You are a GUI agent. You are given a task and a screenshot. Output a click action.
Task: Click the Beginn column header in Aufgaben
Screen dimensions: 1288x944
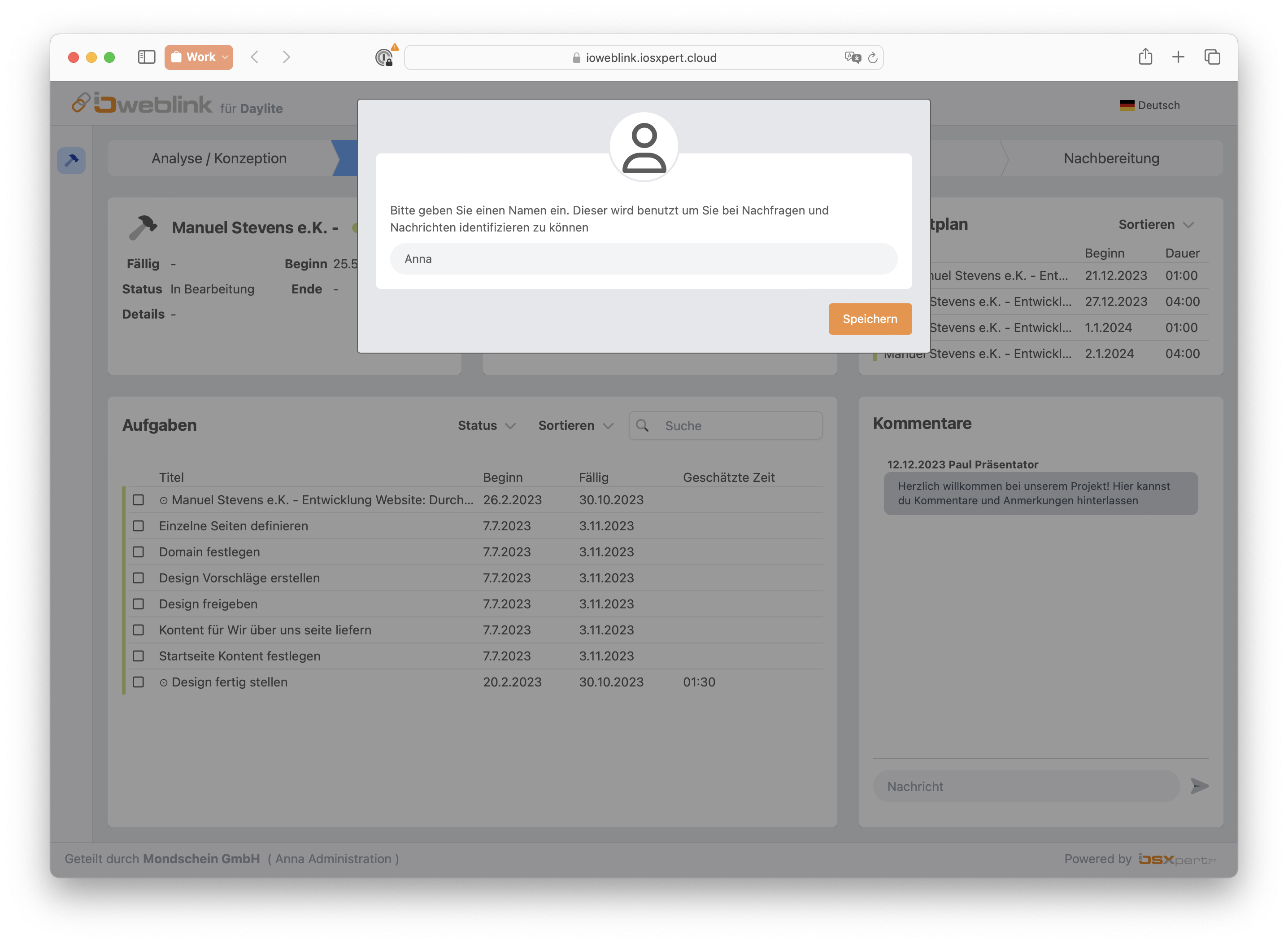click(x=503, y=478)
